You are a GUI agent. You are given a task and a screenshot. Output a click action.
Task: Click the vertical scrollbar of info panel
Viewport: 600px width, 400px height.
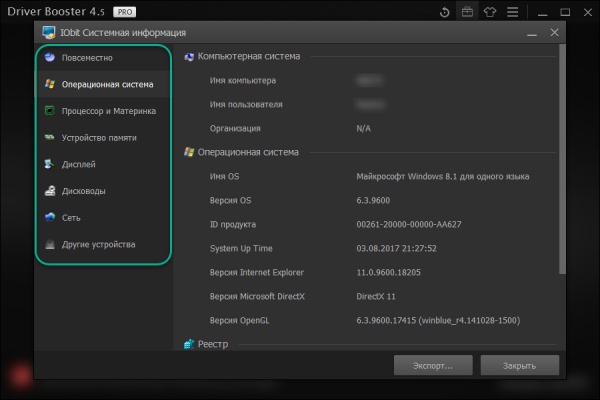(562, 159)
